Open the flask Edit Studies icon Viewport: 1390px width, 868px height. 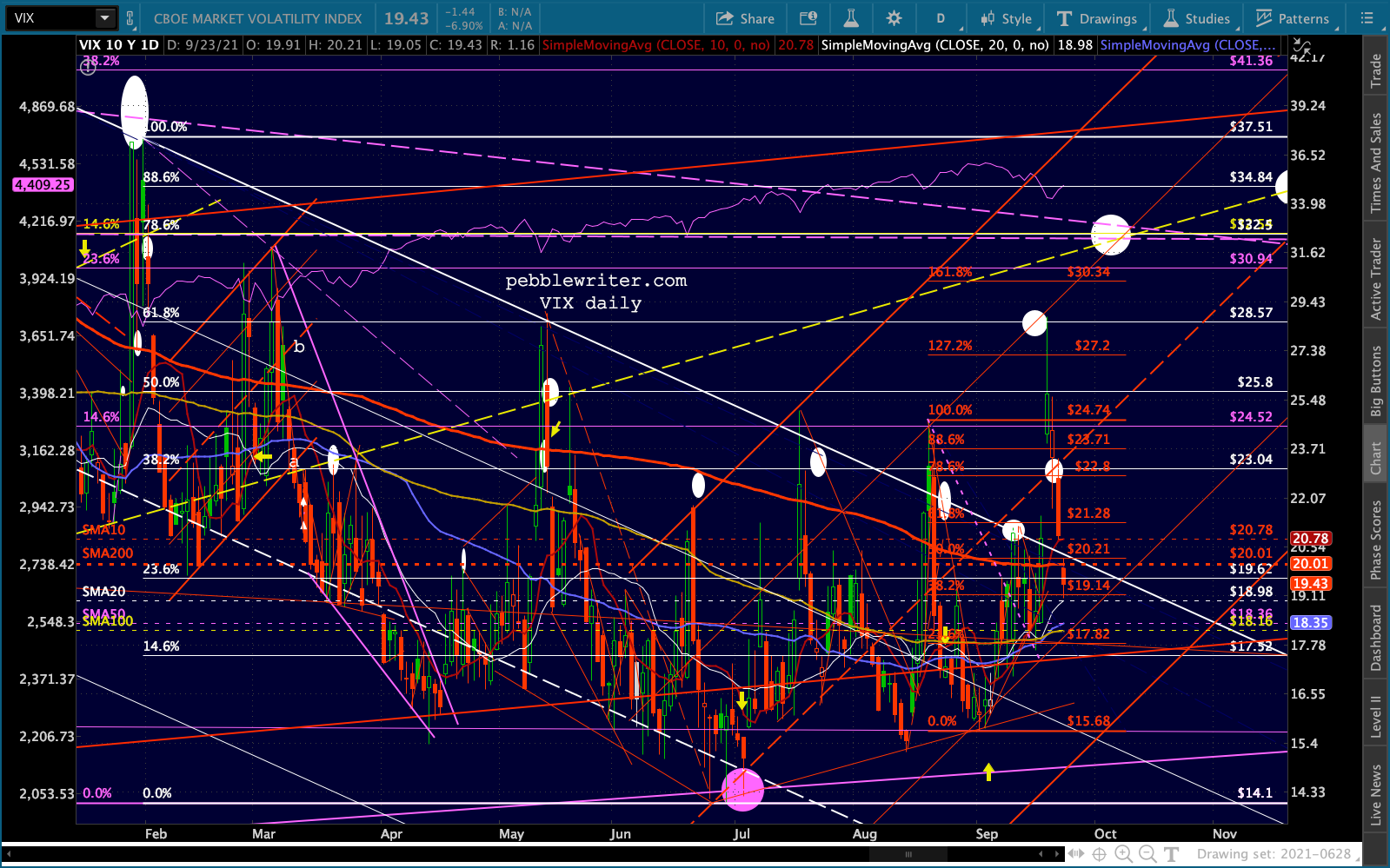point(851,18)
